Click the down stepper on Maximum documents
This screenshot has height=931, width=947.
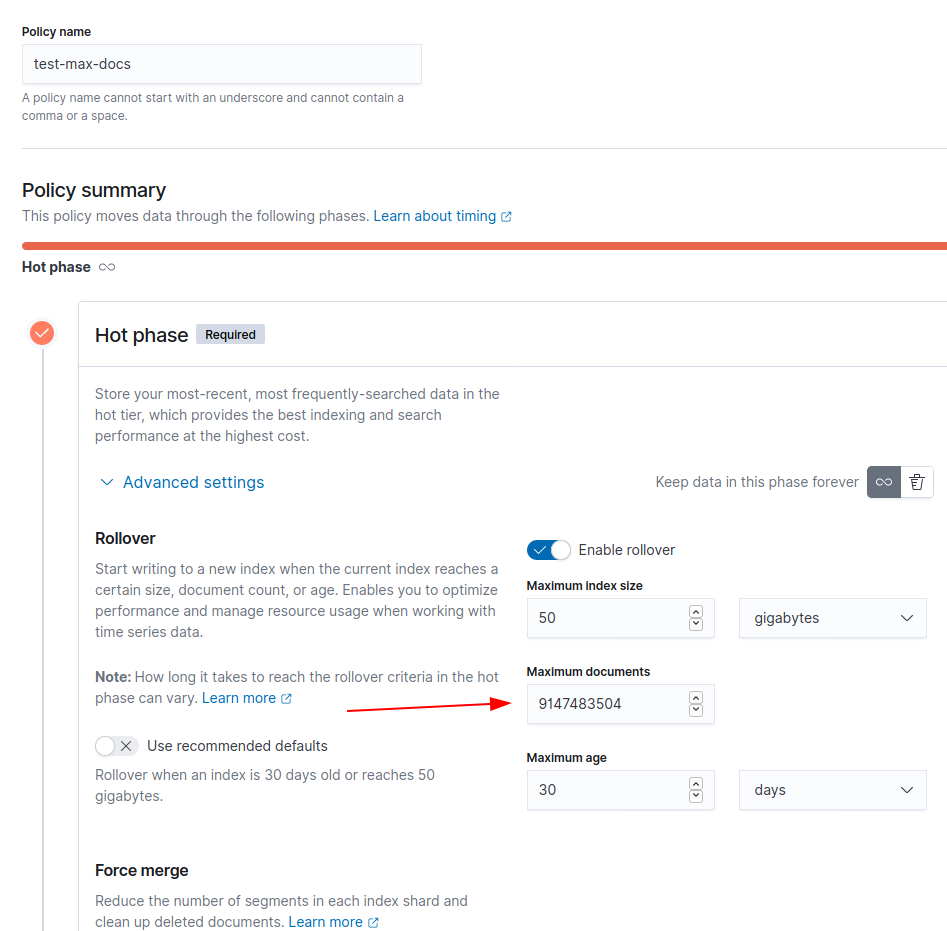coord(696,711)
